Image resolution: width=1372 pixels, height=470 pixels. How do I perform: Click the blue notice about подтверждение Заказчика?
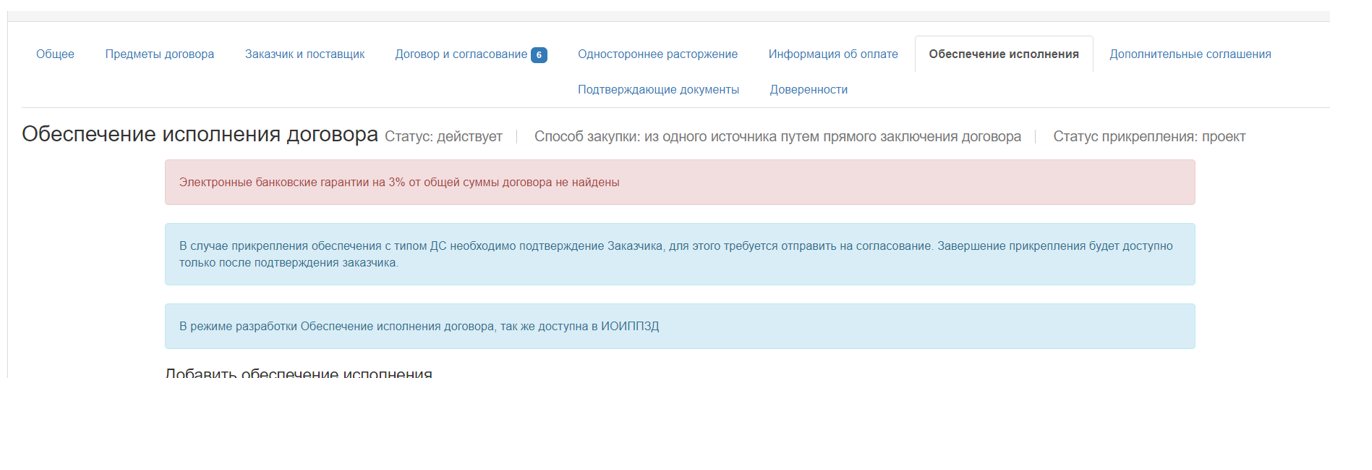tap(679, 254)
